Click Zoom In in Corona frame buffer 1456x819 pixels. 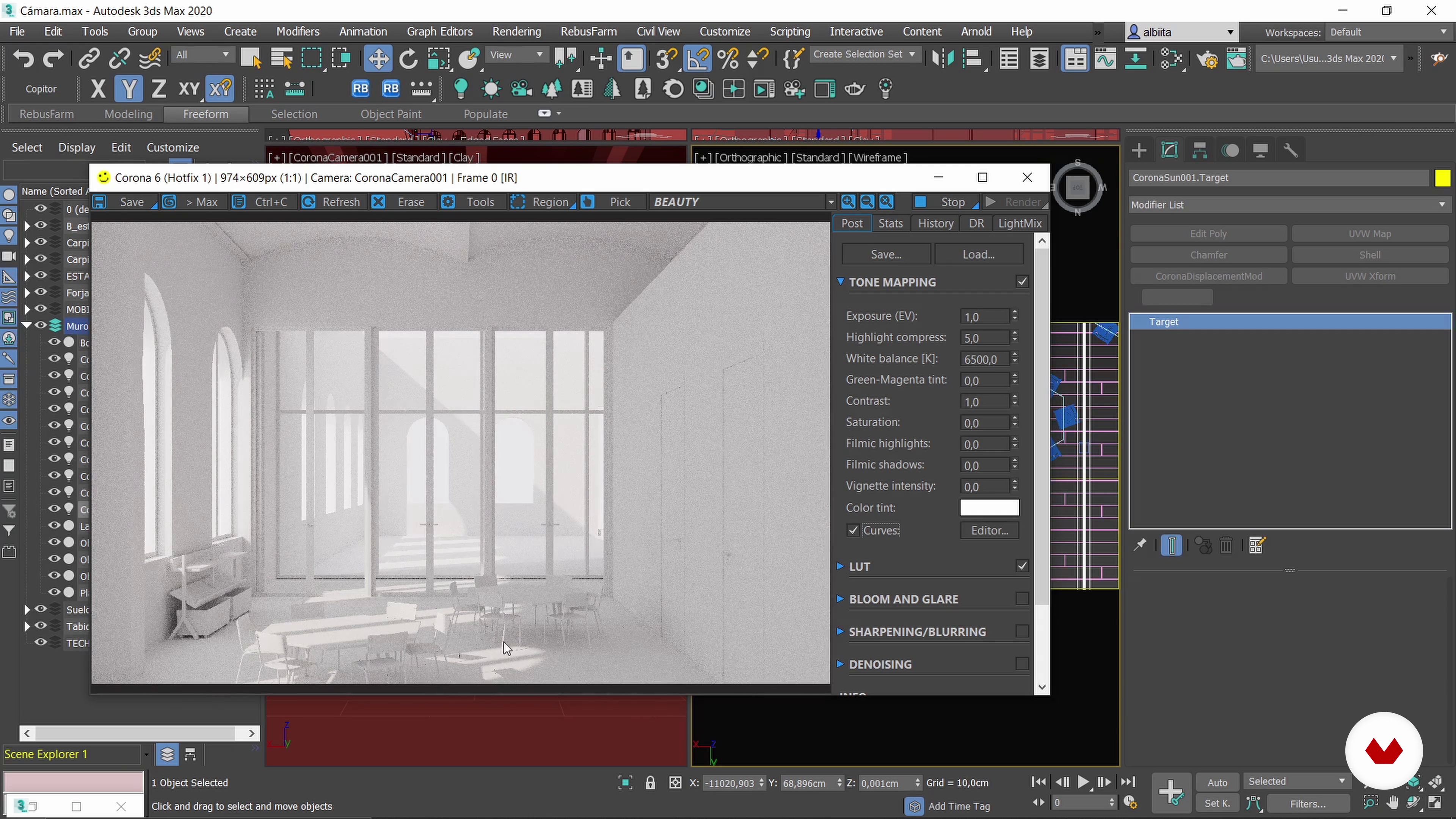click(x=848, y=202)
